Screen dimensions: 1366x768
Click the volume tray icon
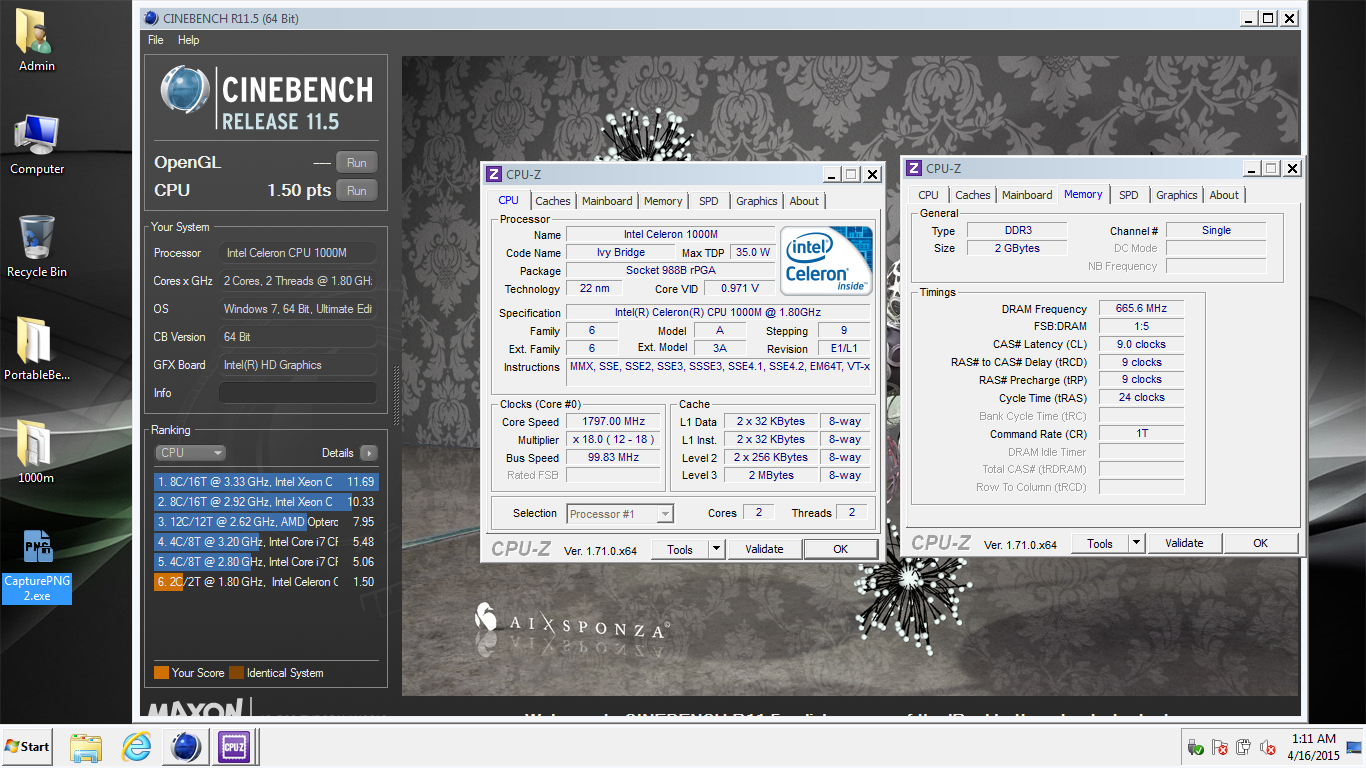coord(1268,747)
